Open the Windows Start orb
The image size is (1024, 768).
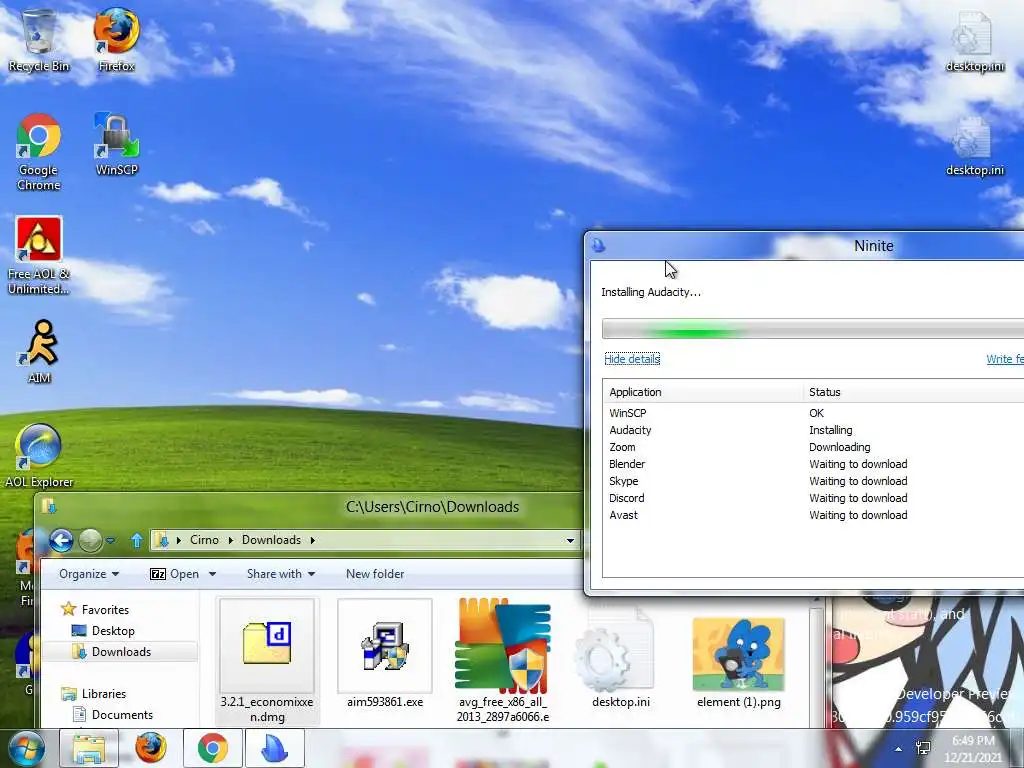26,748
